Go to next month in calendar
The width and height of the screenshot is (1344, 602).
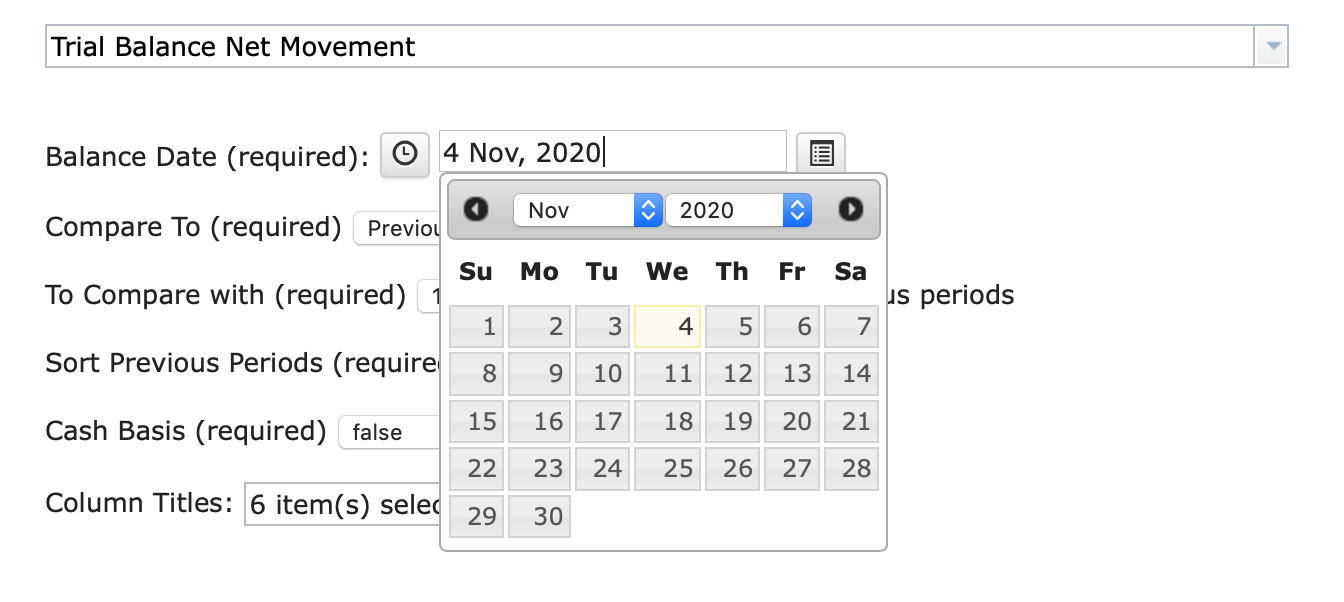[x=850, y=209]
